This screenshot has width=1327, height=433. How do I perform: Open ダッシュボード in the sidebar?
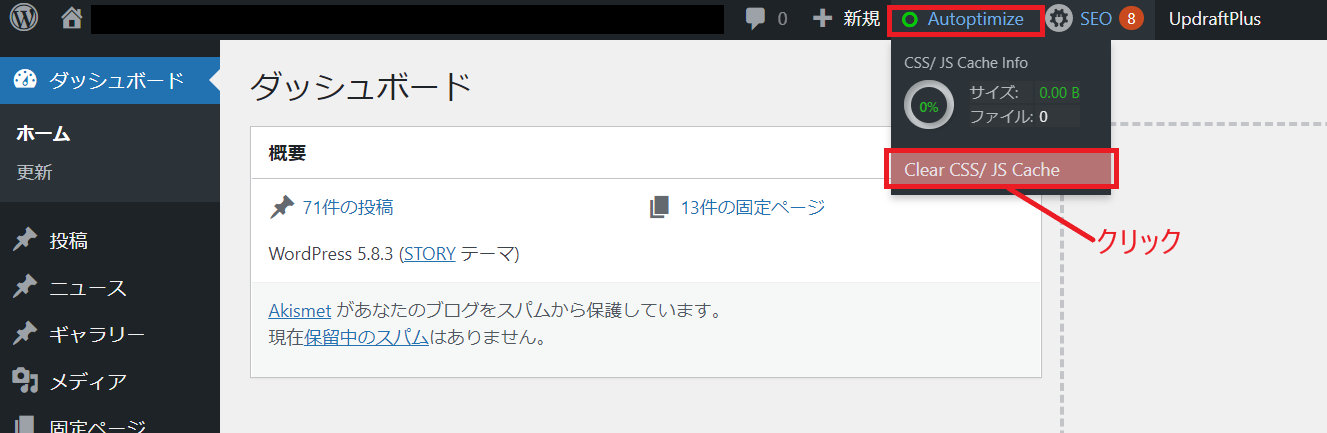click(x=116, y=81)
